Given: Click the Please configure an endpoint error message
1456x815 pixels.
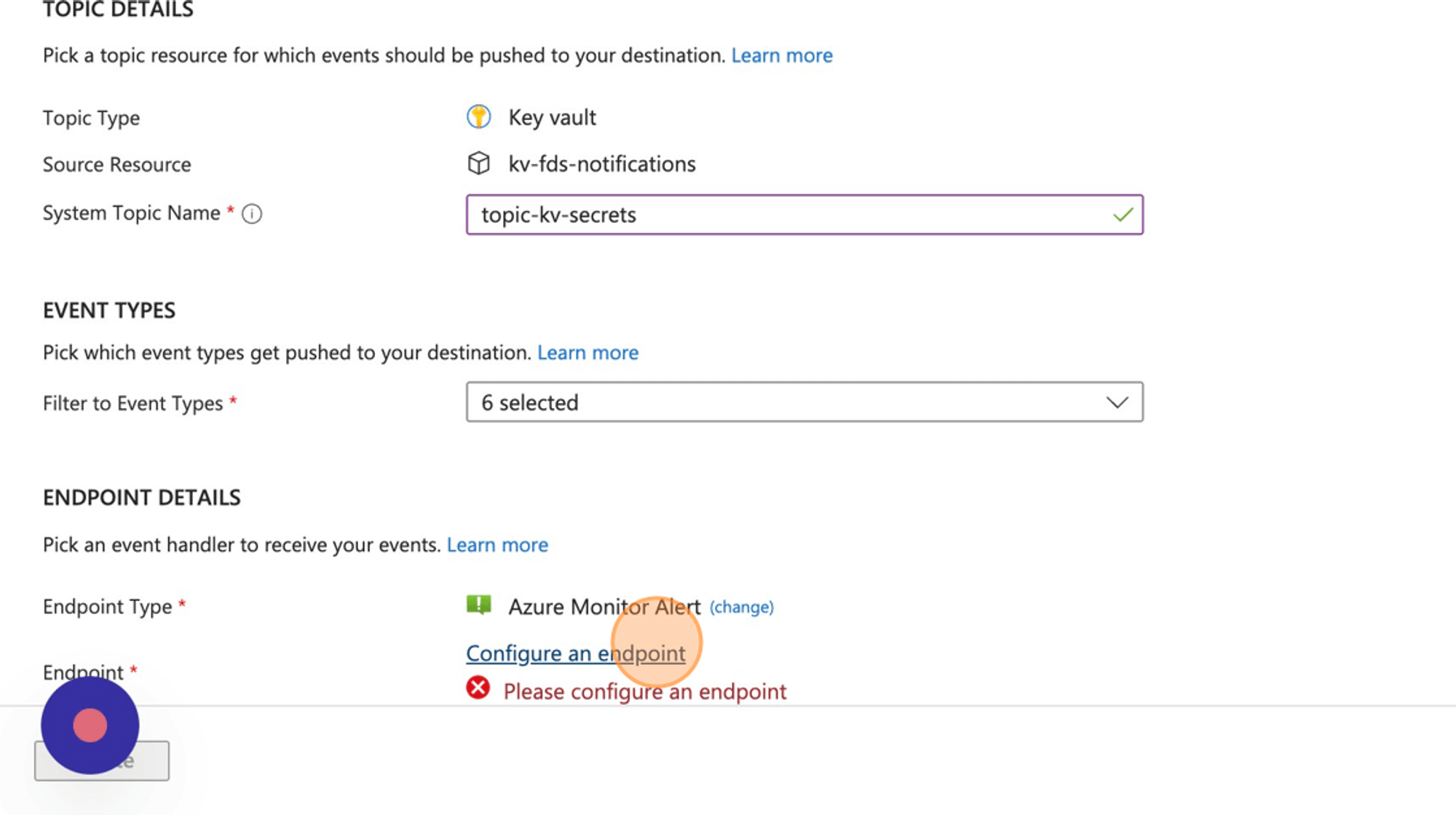Looking at the screenshot, I should coord(644,691).
